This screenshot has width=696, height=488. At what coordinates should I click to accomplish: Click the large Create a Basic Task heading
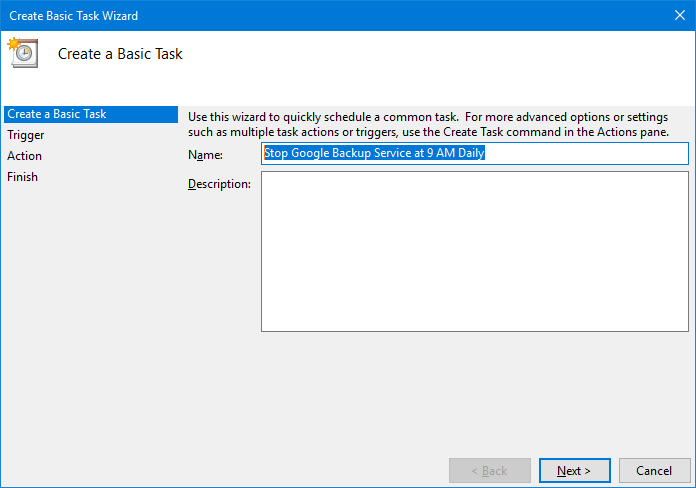point(120,54)
